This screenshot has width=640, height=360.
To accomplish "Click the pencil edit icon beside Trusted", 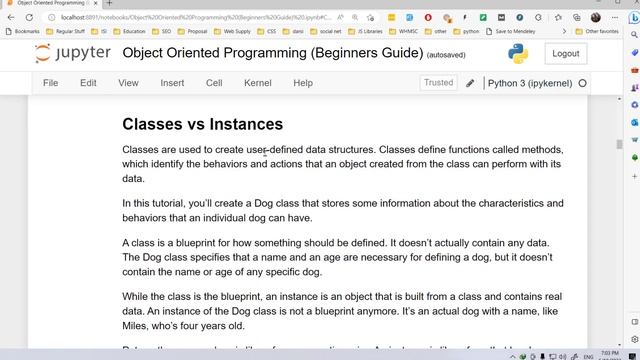I will 470,83.
